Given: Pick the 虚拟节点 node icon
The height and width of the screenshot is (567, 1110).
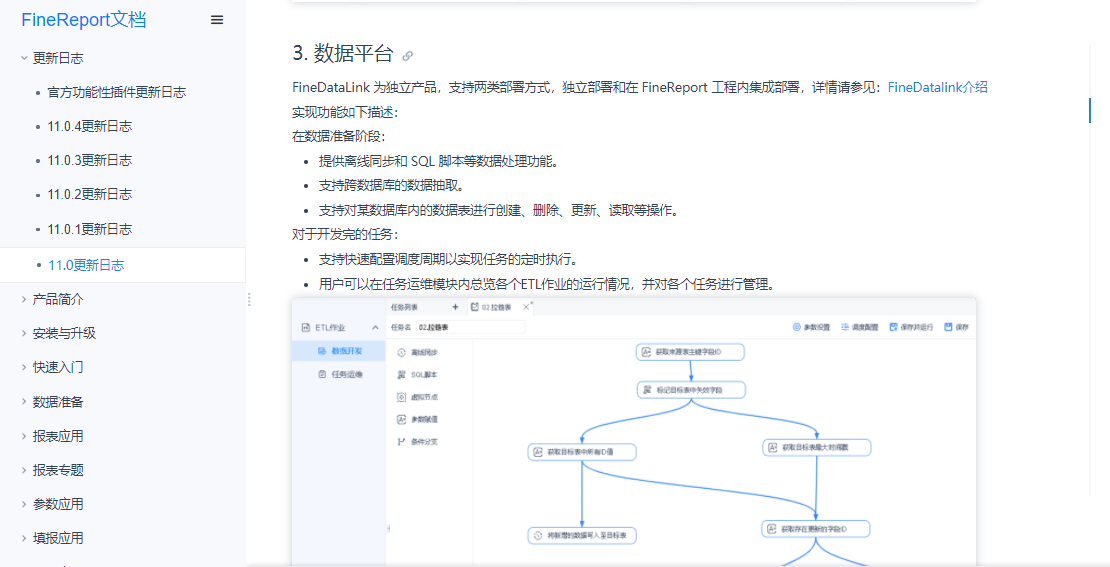Looking at the screenshot, I should click(x=401, y=397).
